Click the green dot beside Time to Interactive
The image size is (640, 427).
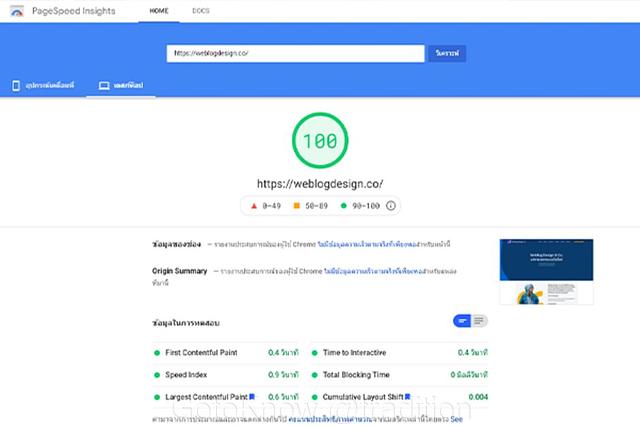tap(315, 353)
